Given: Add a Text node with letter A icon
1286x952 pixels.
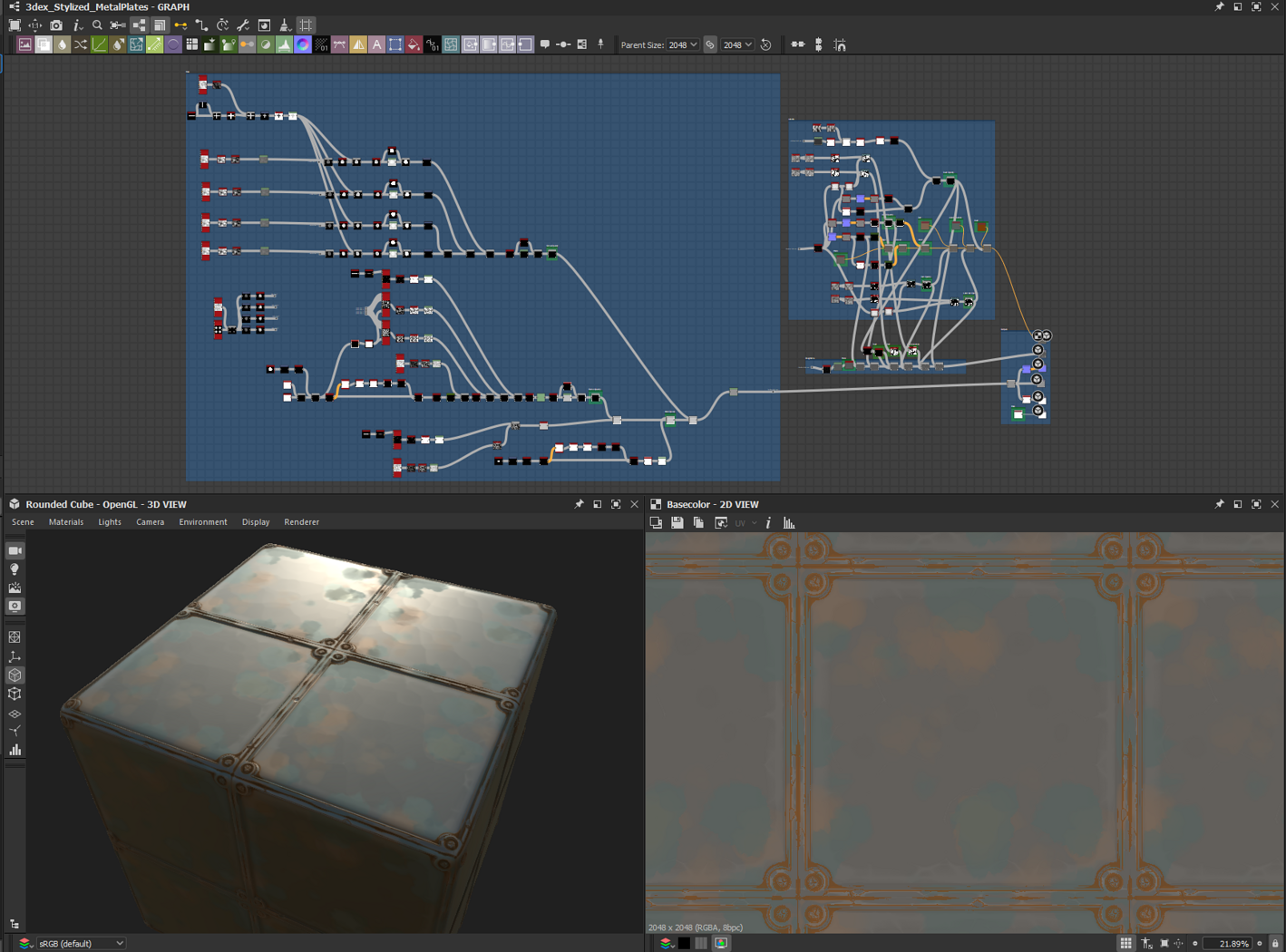Looking at the screenshot, I should click(377, 44).
